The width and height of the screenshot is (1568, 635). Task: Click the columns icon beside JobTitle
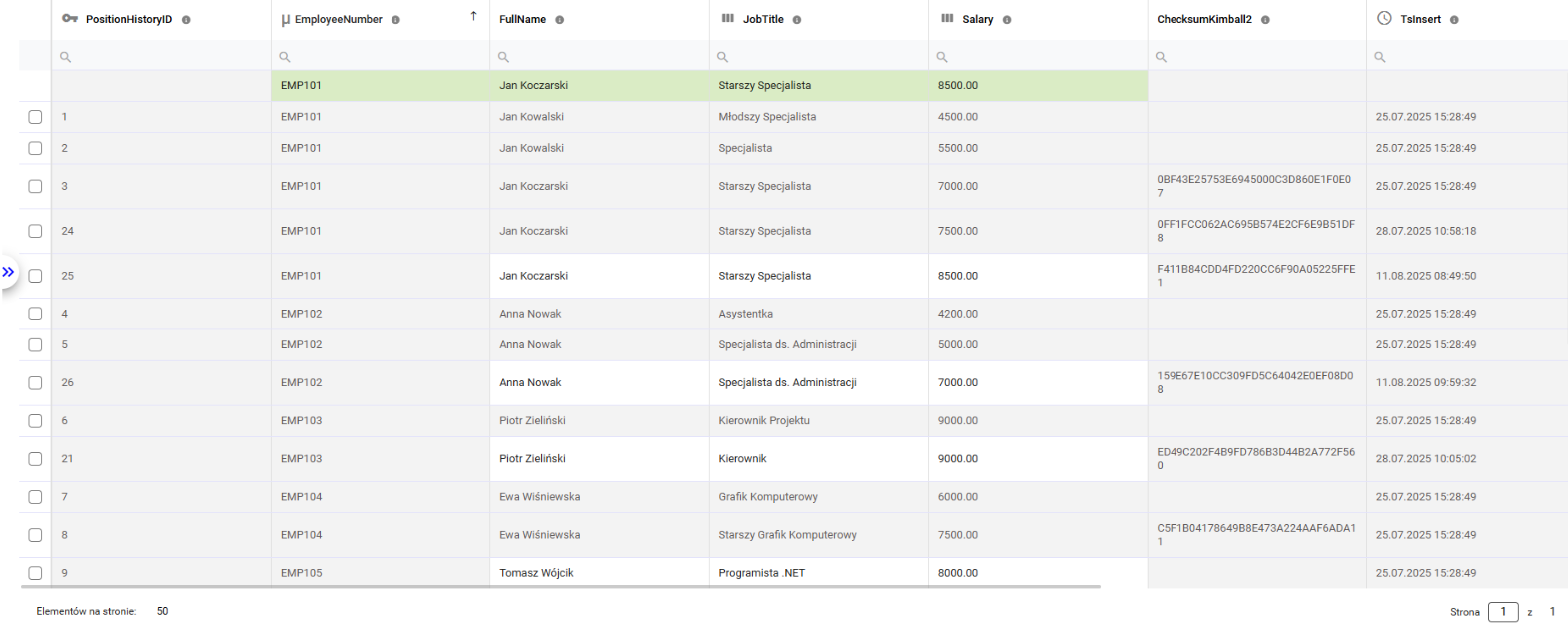[728, 19]
